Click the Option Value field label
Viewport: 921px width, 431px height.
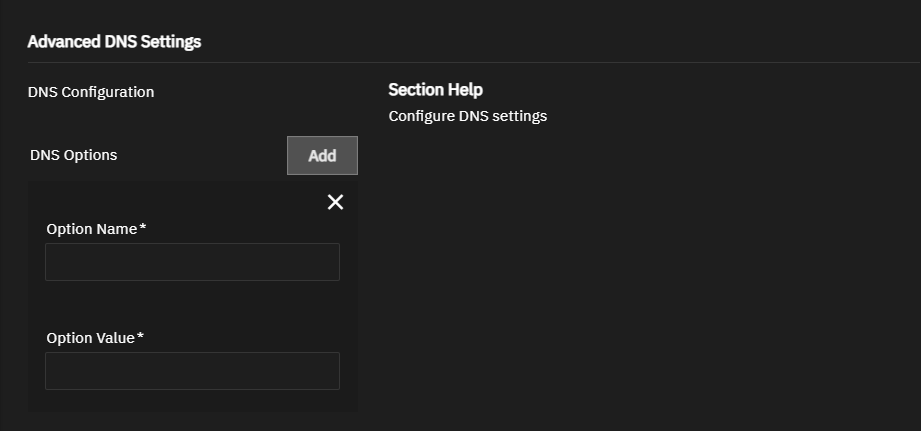tap(90, 338)
